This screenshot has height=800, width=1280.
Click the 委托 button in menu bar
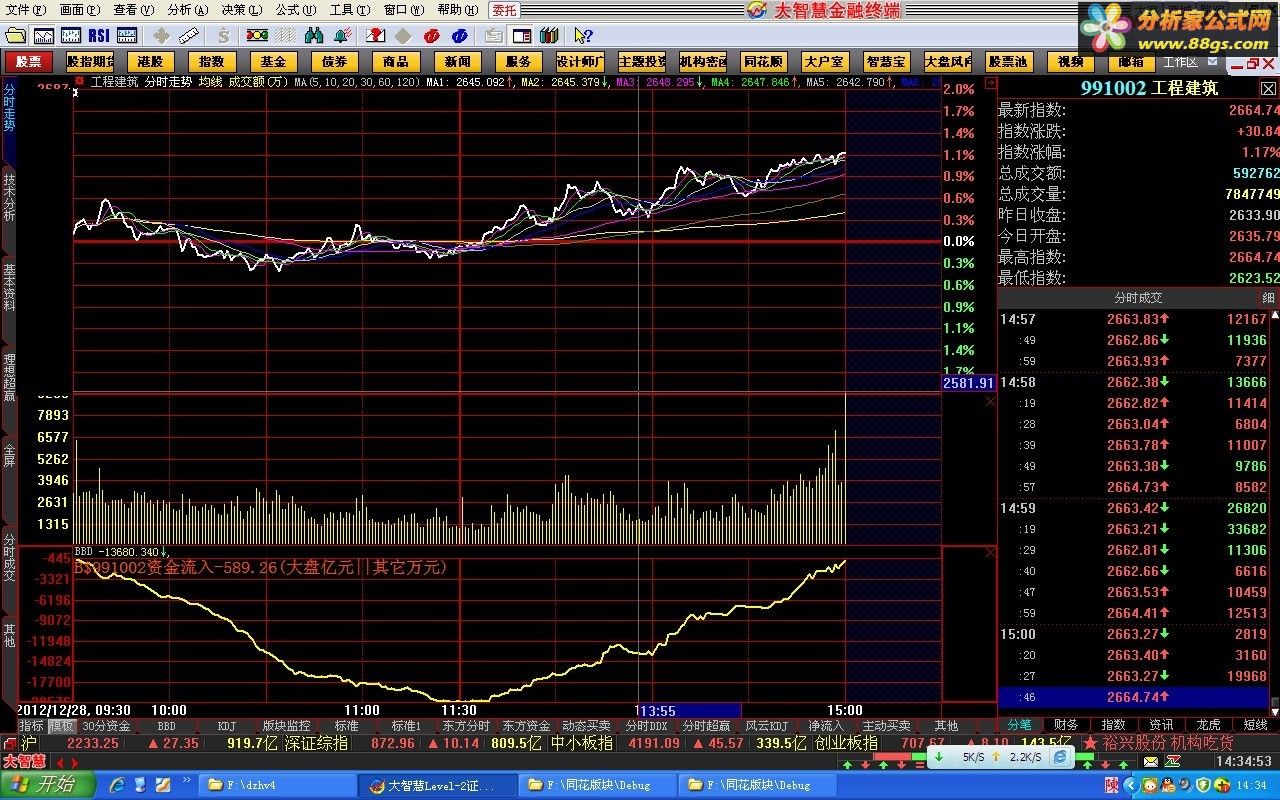tap(504, 10)
